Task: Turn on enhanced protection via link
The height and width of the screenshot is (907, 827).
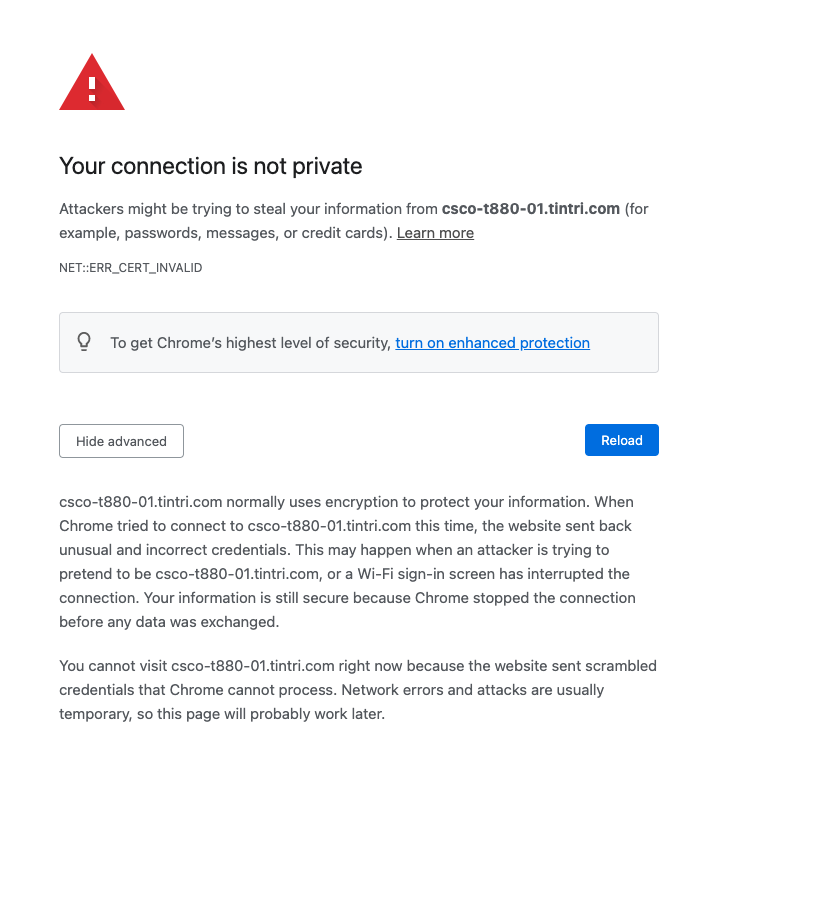Action: click(492, 343)
